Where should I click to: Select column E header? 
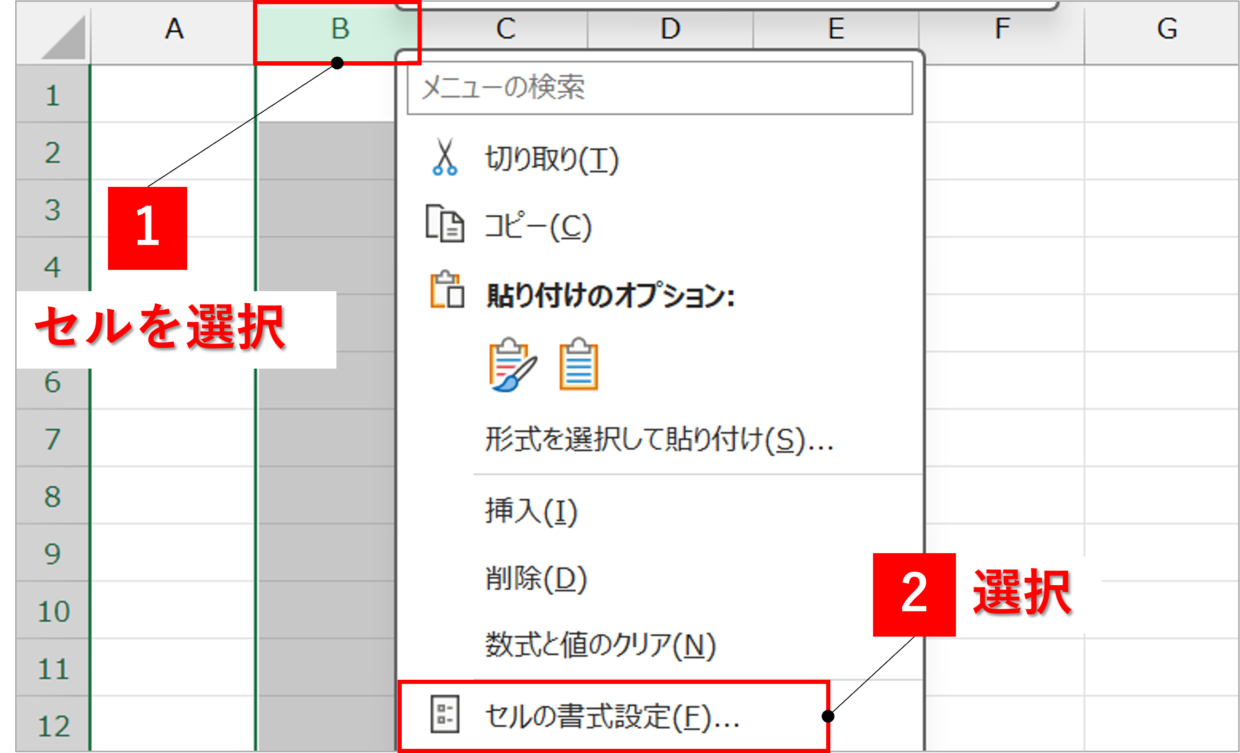click(836, 30)
